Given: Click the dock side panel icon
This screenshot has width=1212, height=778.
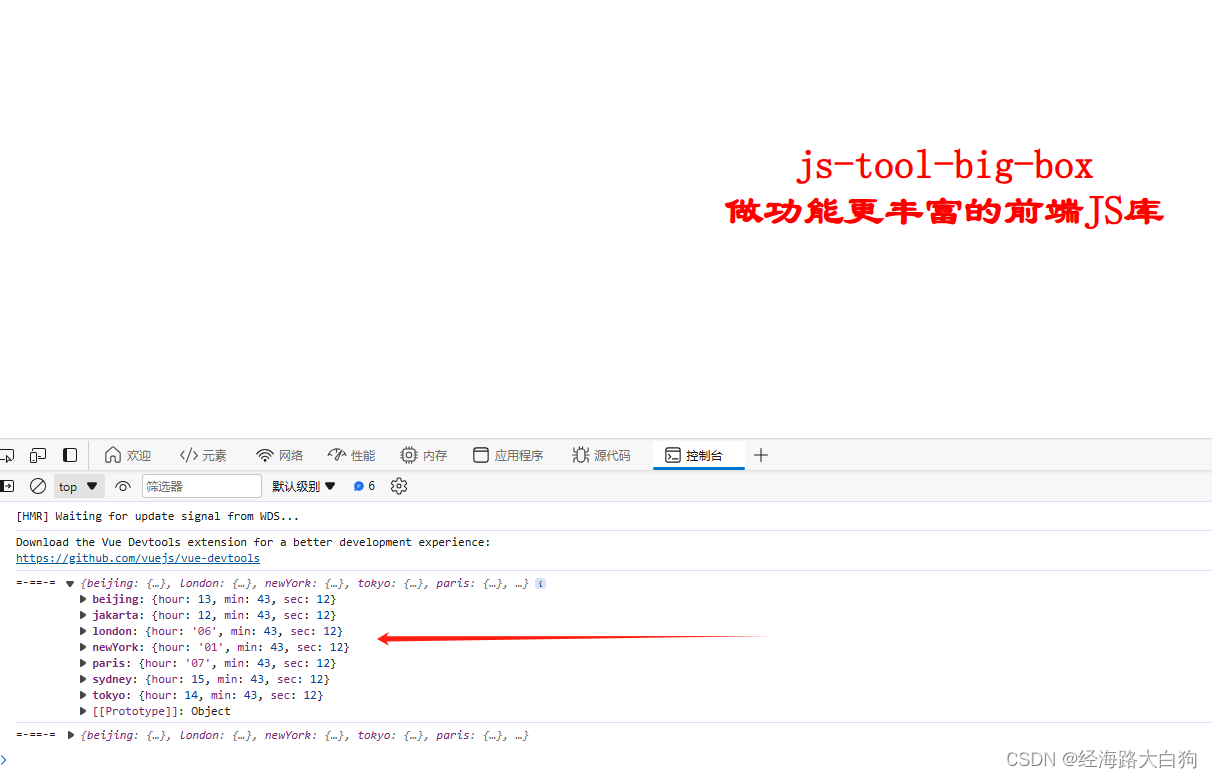Looking at the screenshot, I should point(70,455).
